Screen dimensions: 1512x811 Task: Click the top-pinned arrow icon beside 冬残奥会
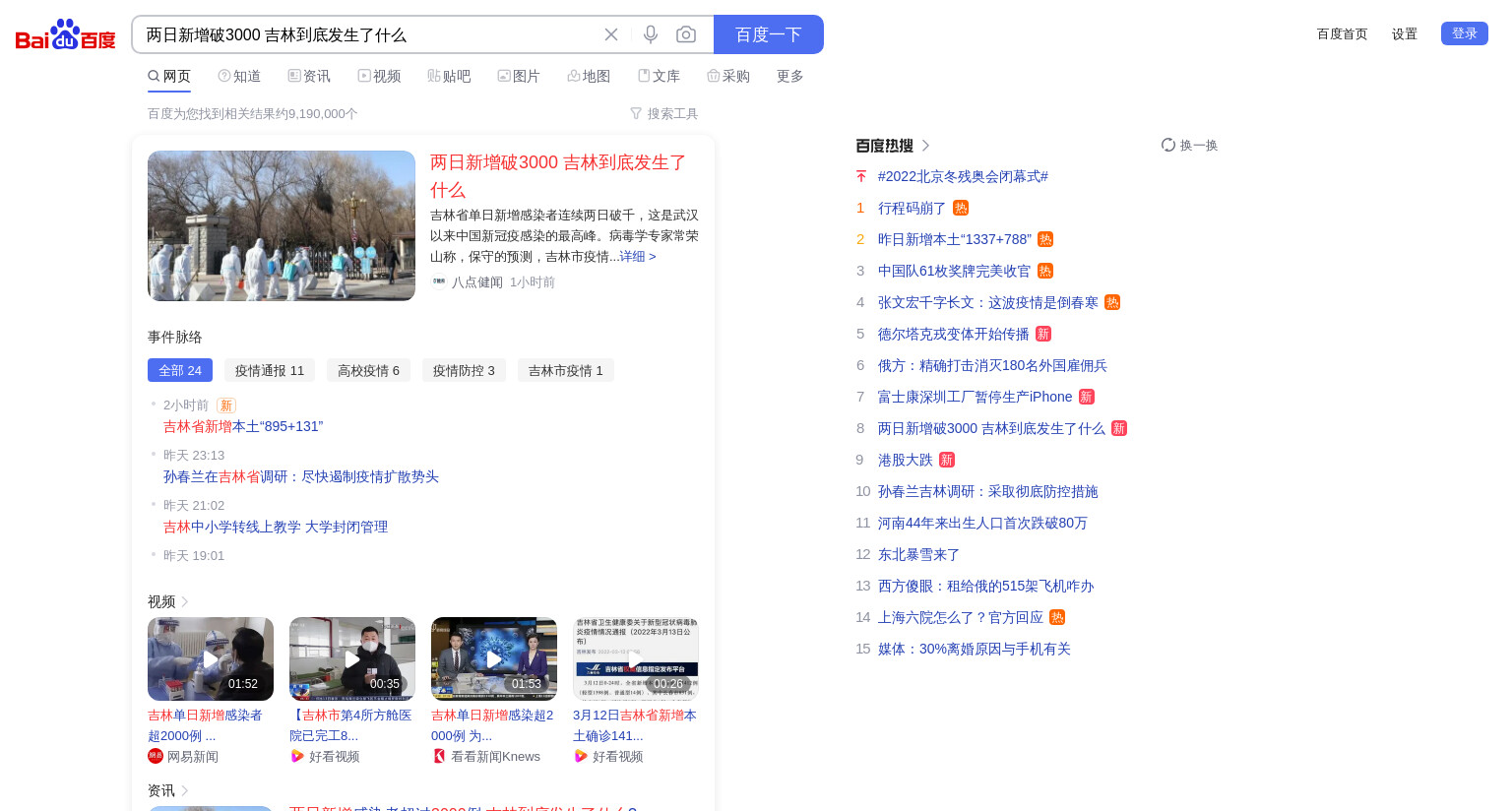pos(861,176)
